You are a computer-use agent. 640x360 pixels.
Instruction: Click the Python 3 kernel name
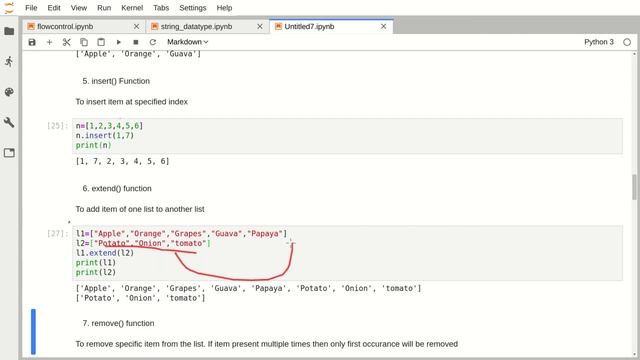[599, 42]
